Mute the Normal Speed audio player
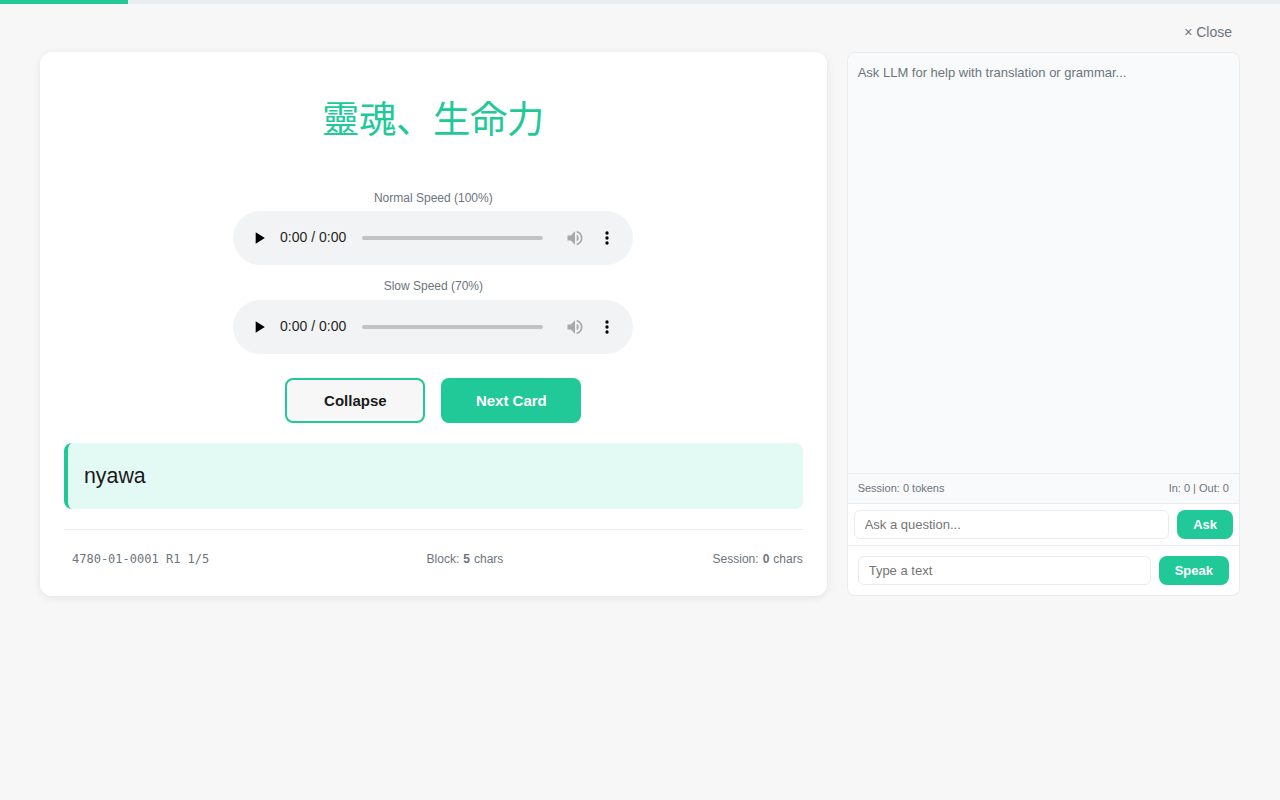Screen dimensions: 1280x800 574,238
